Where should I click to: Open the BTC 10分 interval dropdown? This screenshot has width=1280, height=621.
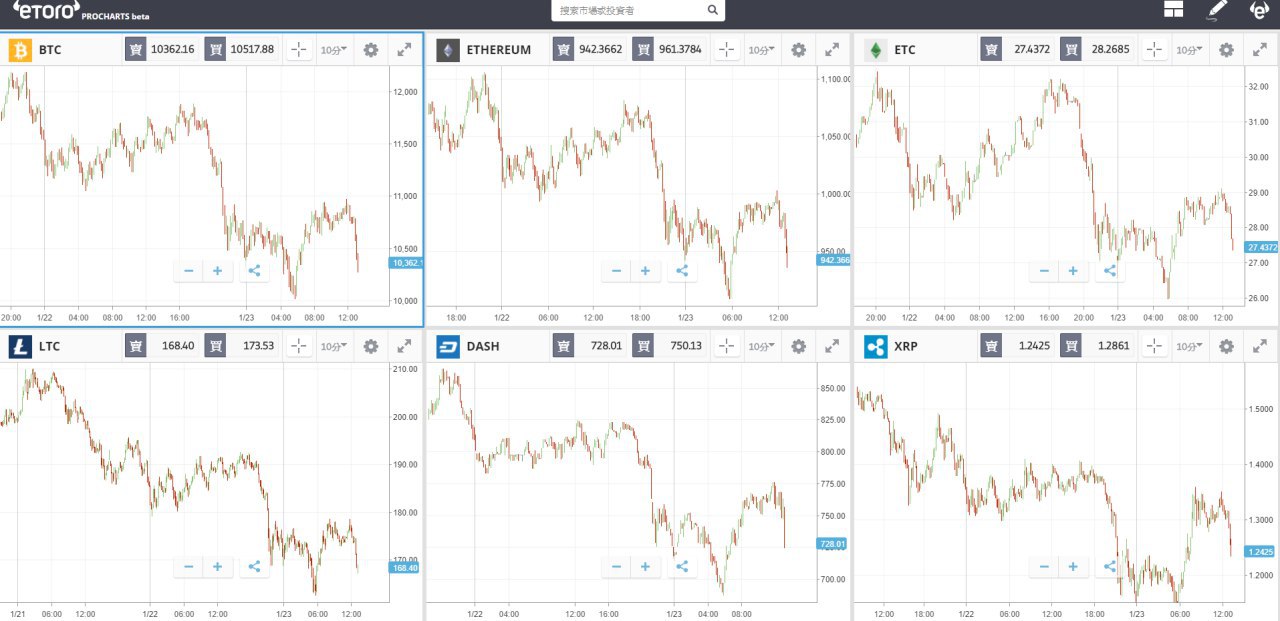[x=333, y=50]
